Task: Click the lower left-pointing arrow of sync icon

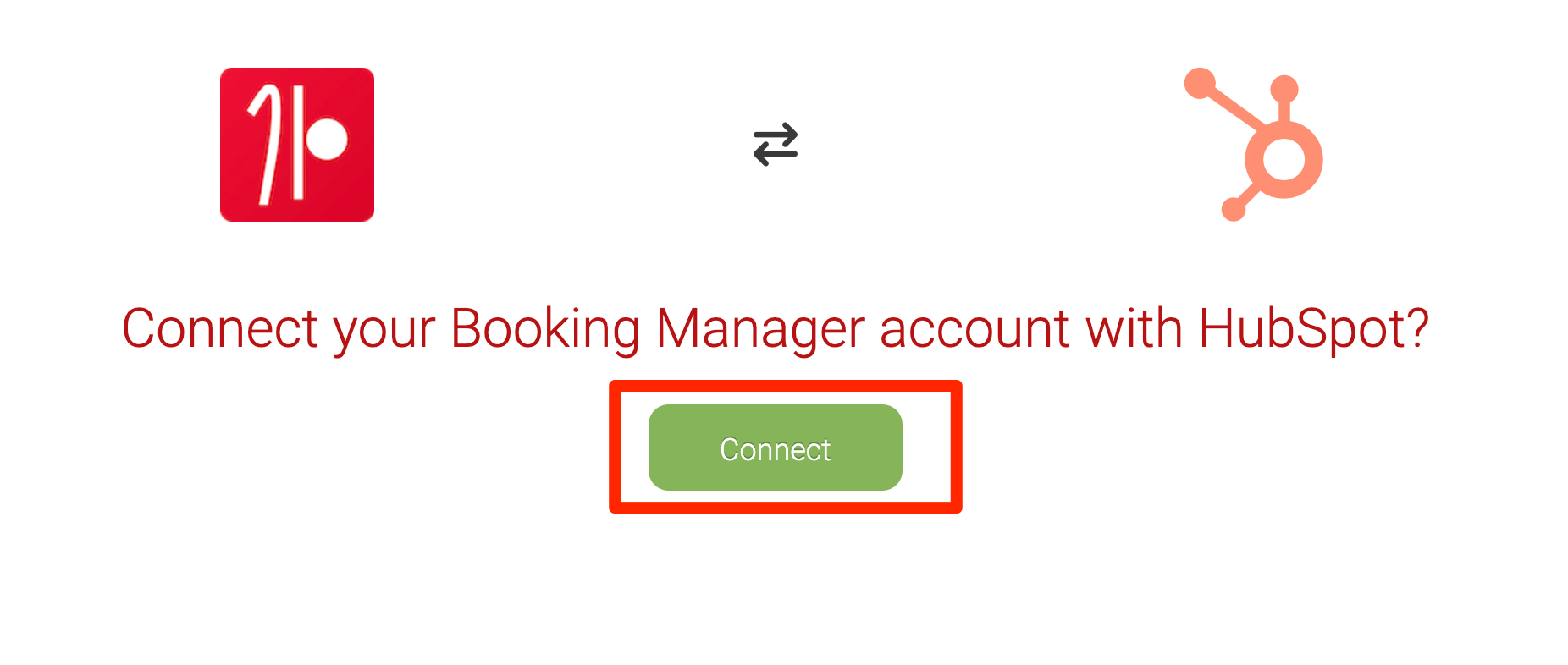Action: 776,154
